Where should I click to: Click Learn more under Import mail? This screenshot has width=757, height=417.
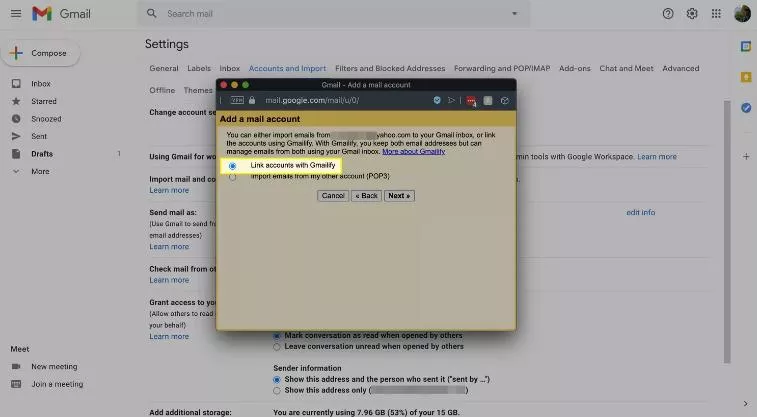(x=169, y=190)
